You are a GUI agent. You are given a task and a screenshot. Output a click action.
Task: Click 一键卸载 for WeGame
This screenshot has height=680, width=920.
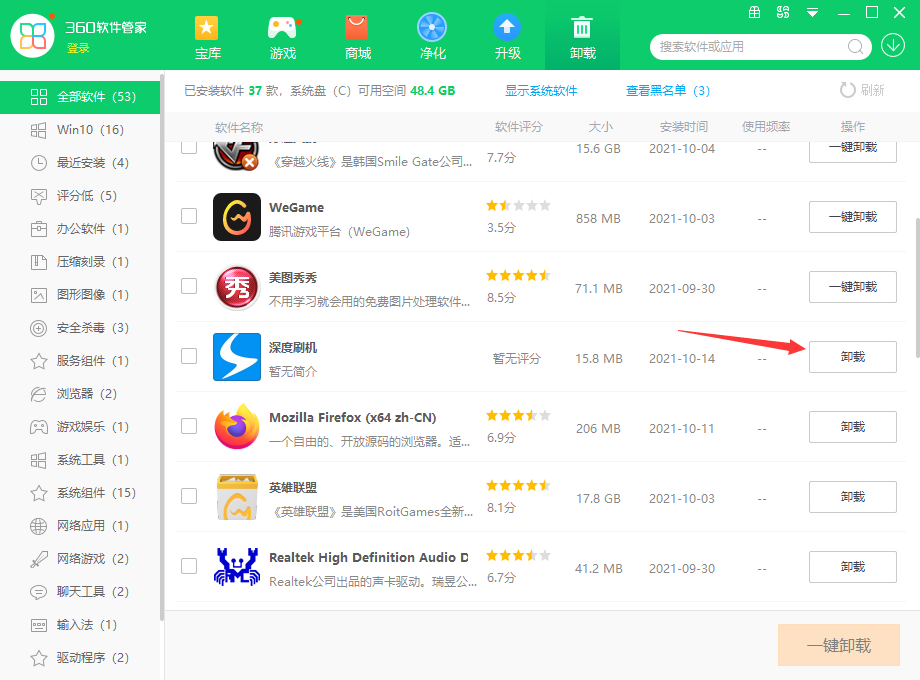pos(853,217)
